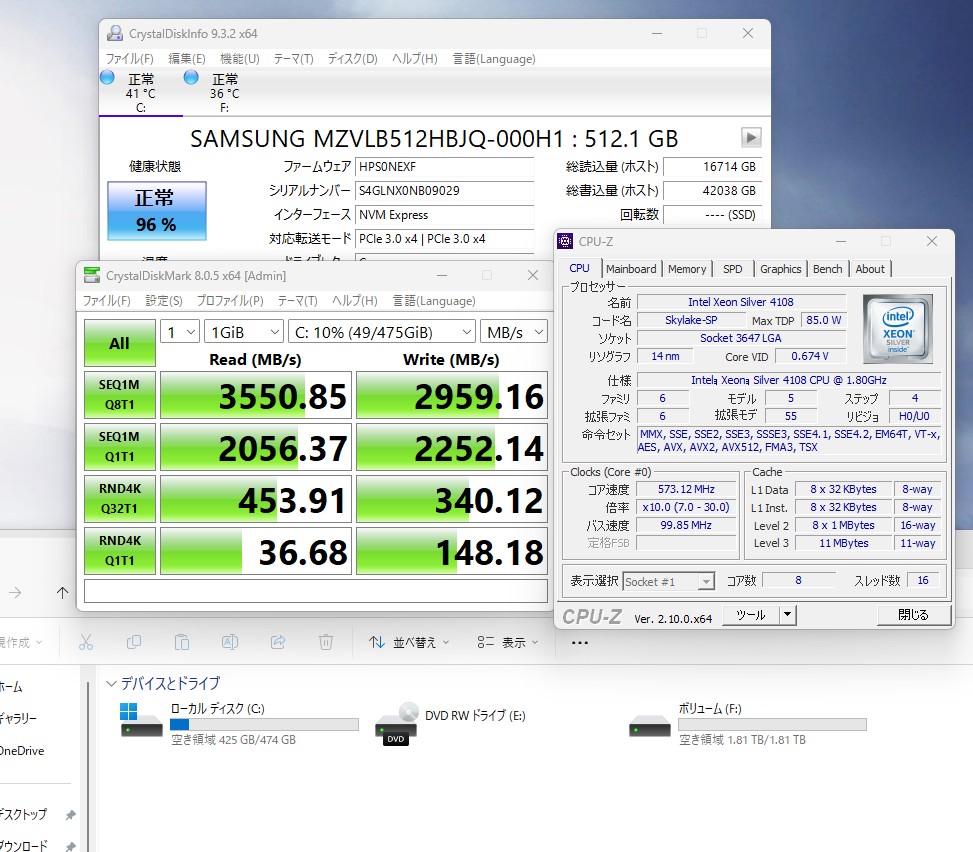Screen dimensions: 973x852
Task: Run the SEQ1M Q8T1 test
Action: (119, 395)
